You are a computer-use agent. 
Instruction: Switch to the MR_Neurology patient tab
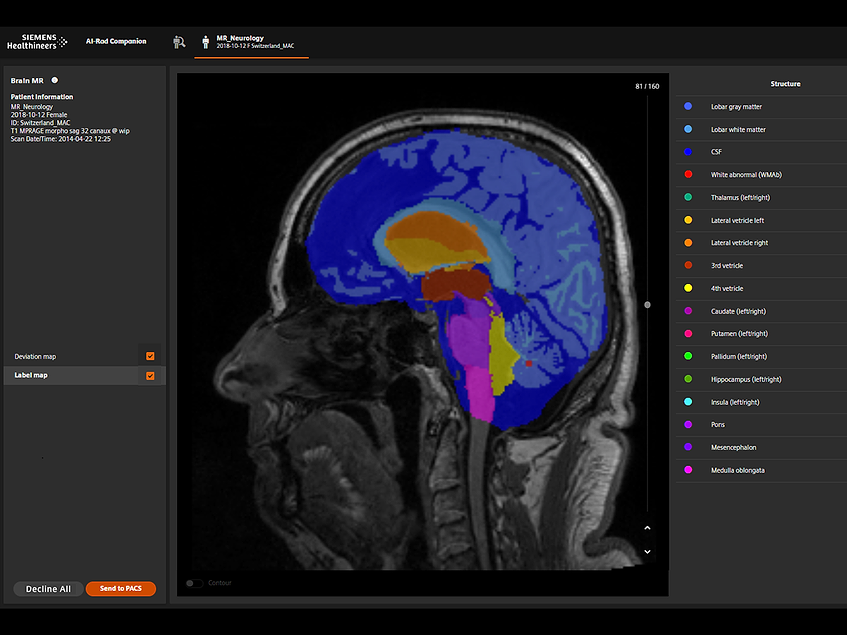250,42
